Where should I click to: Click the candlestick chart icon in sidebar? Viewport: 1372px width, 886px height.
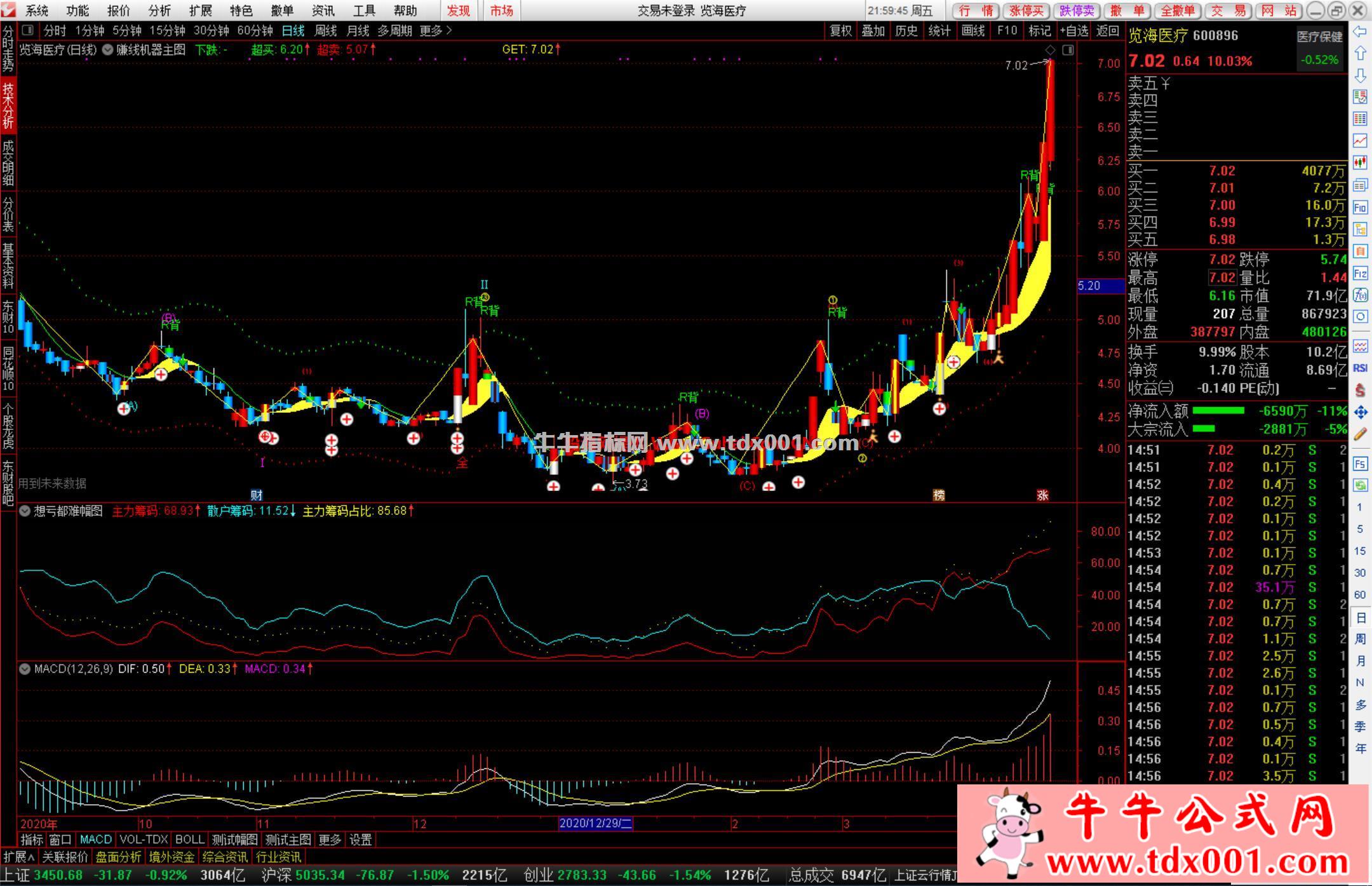(1360, 163)
